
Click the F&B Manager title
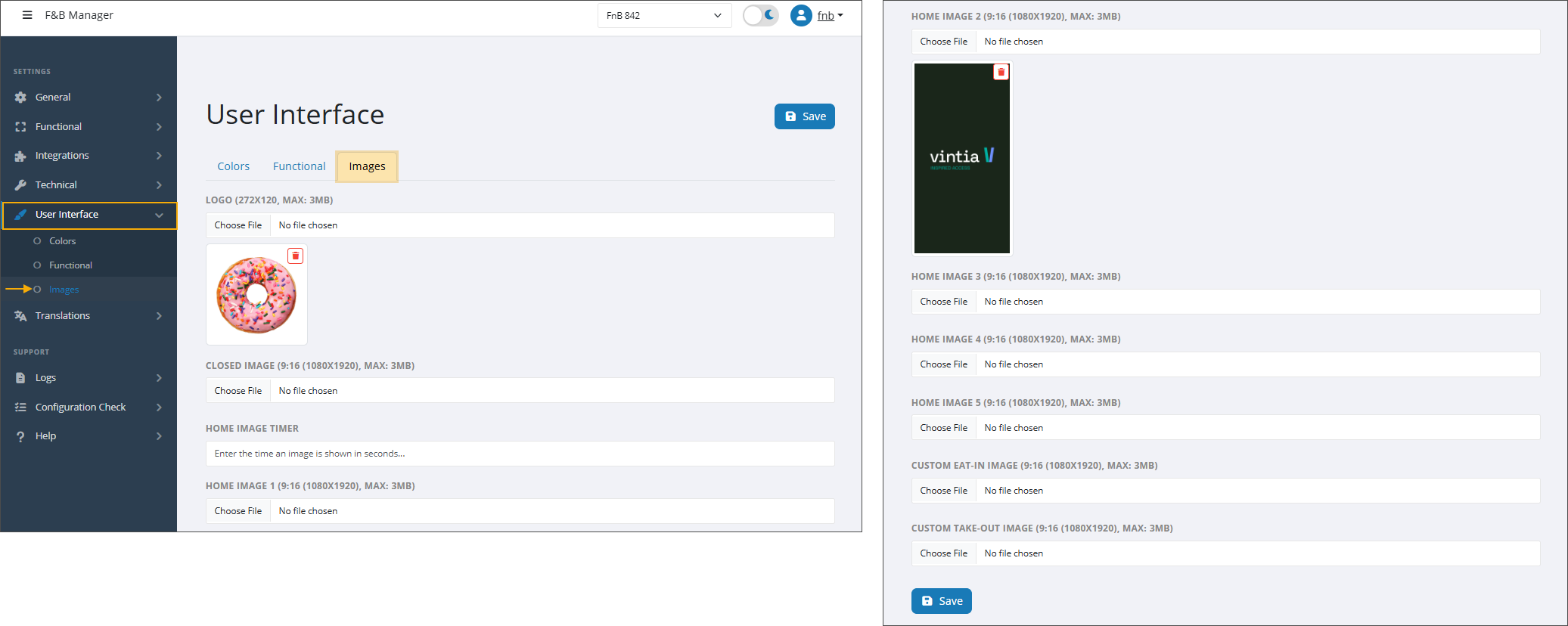click(x=79, y=15)
